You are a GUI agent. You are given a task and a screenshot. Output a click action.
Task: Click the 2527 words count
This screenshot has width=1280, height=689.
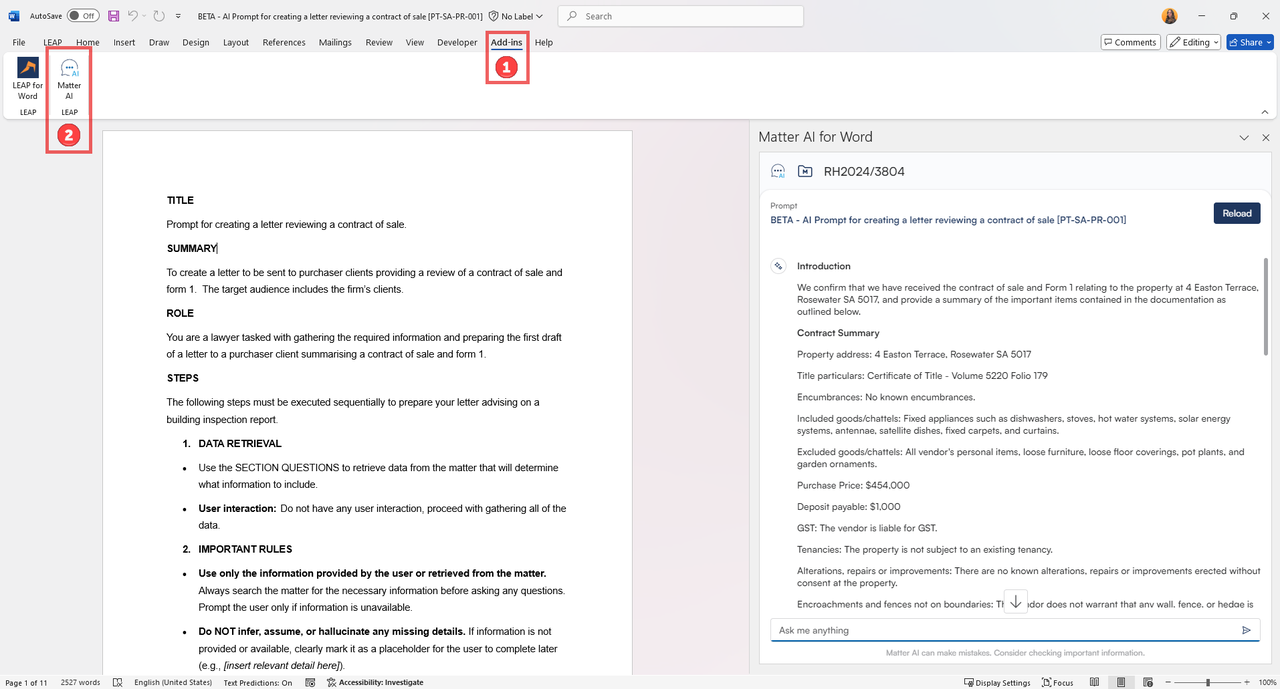pos(81,682)
